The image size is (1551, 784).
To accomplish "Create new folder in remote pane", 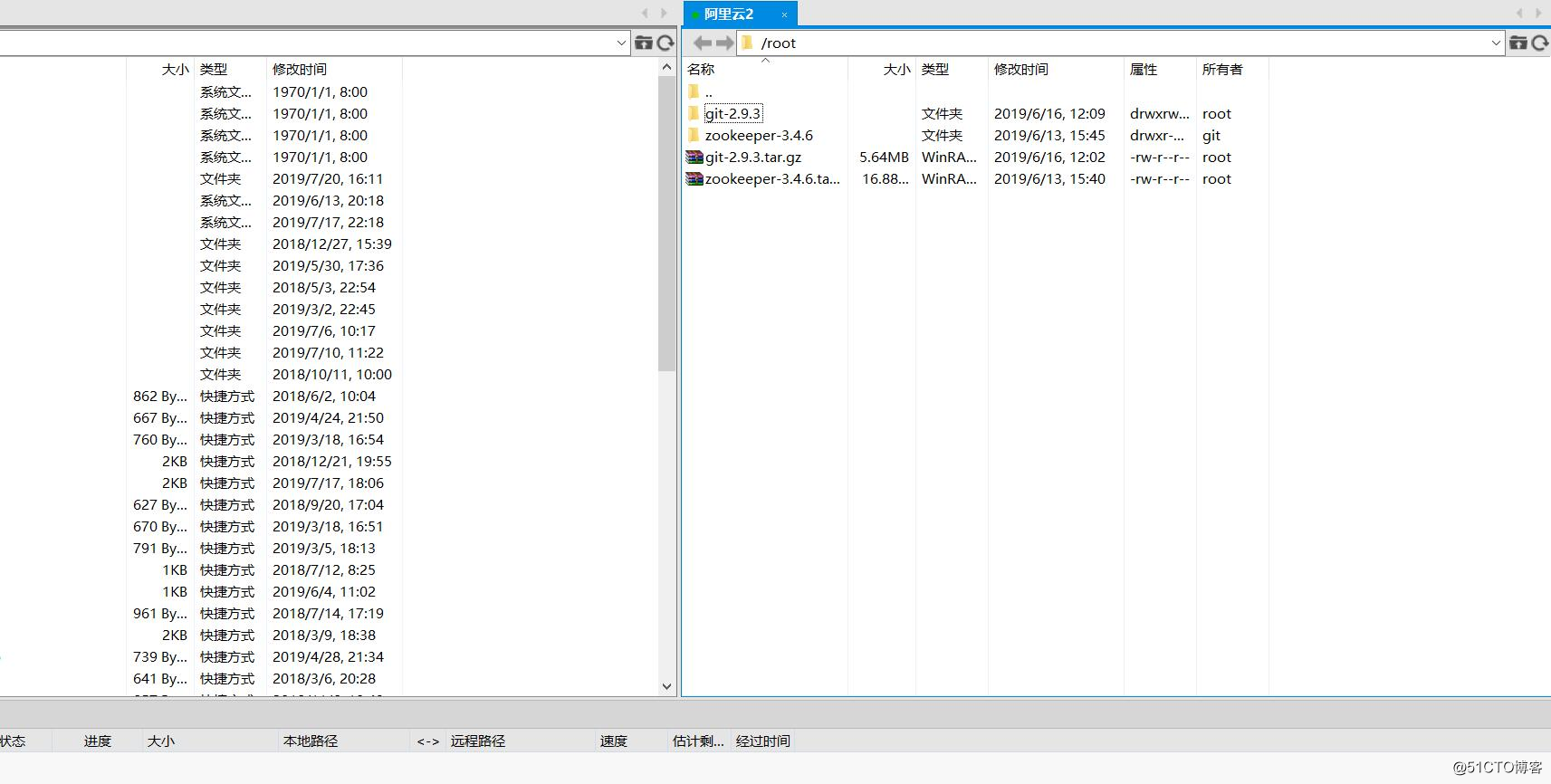I will coord(1518,43).
